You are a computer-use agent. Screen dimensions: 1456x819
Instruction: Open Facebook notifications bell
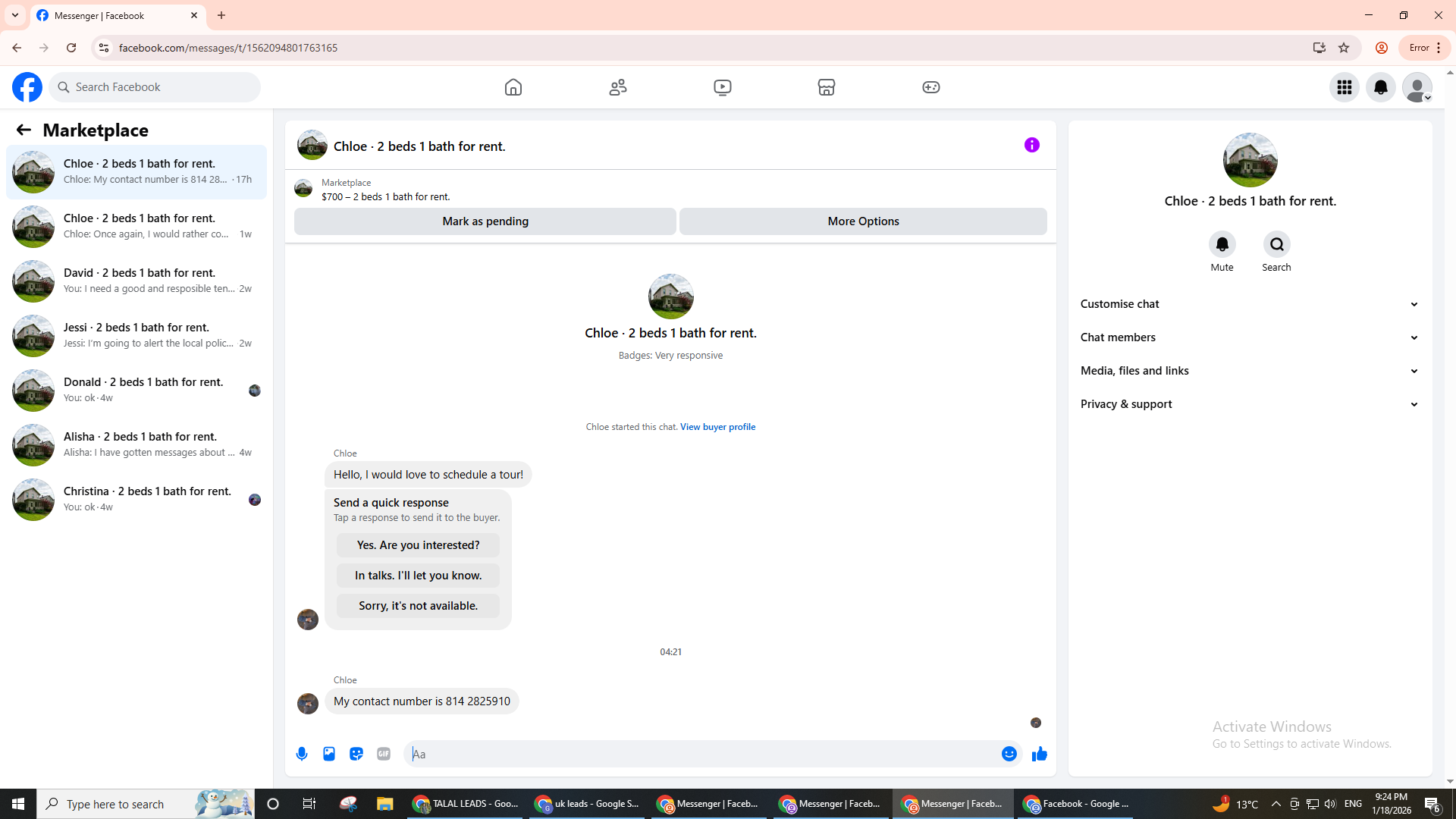(1380, 87)
